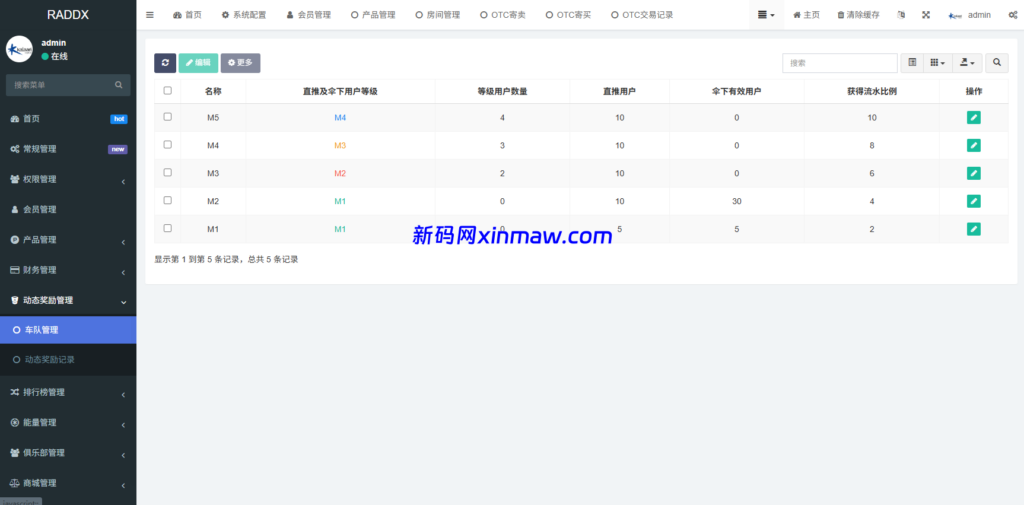Expand 产品管理 in the sidebar
1024x505 pixels.
[x=68, y=240]
